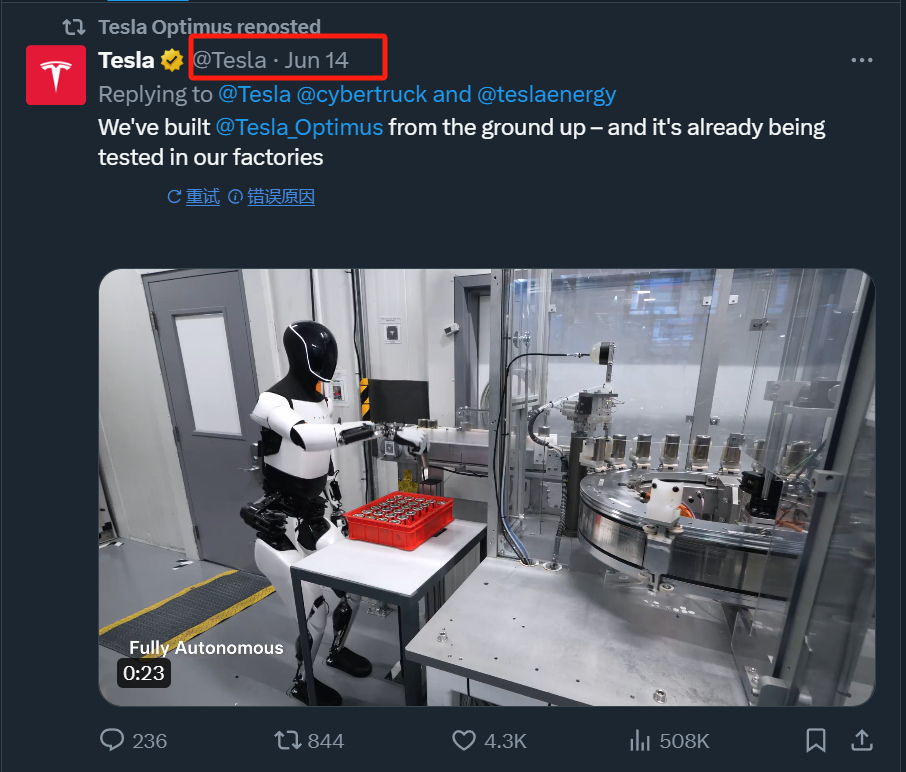Image resolution: width=906 pixels, height=772 pixels.
Task: Open the @teslaenergy profile link
Action: [x=546, y=95]
